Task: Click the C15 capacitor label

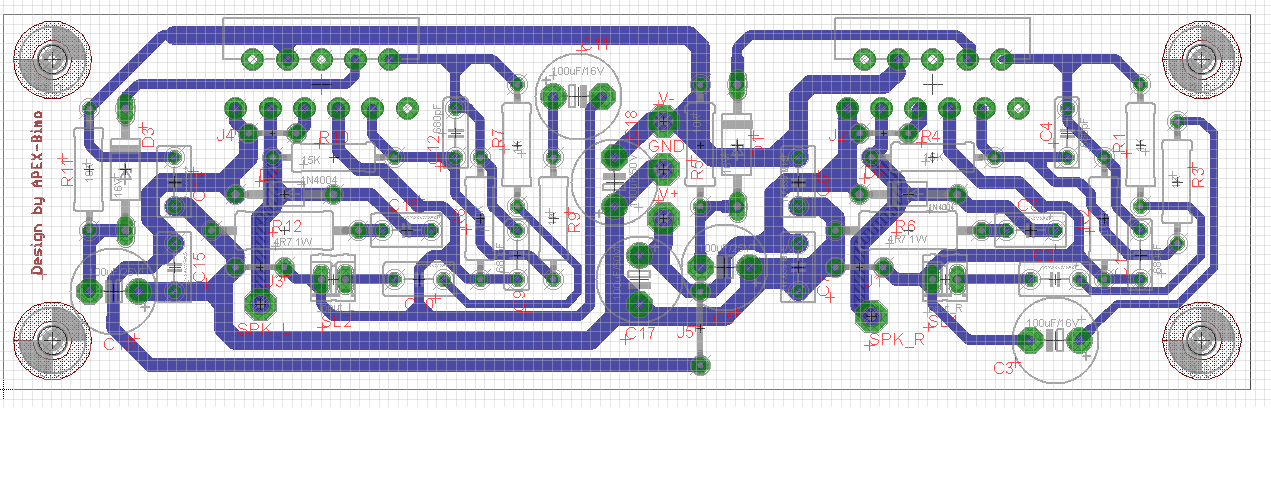Action: (x=199, y=266)
